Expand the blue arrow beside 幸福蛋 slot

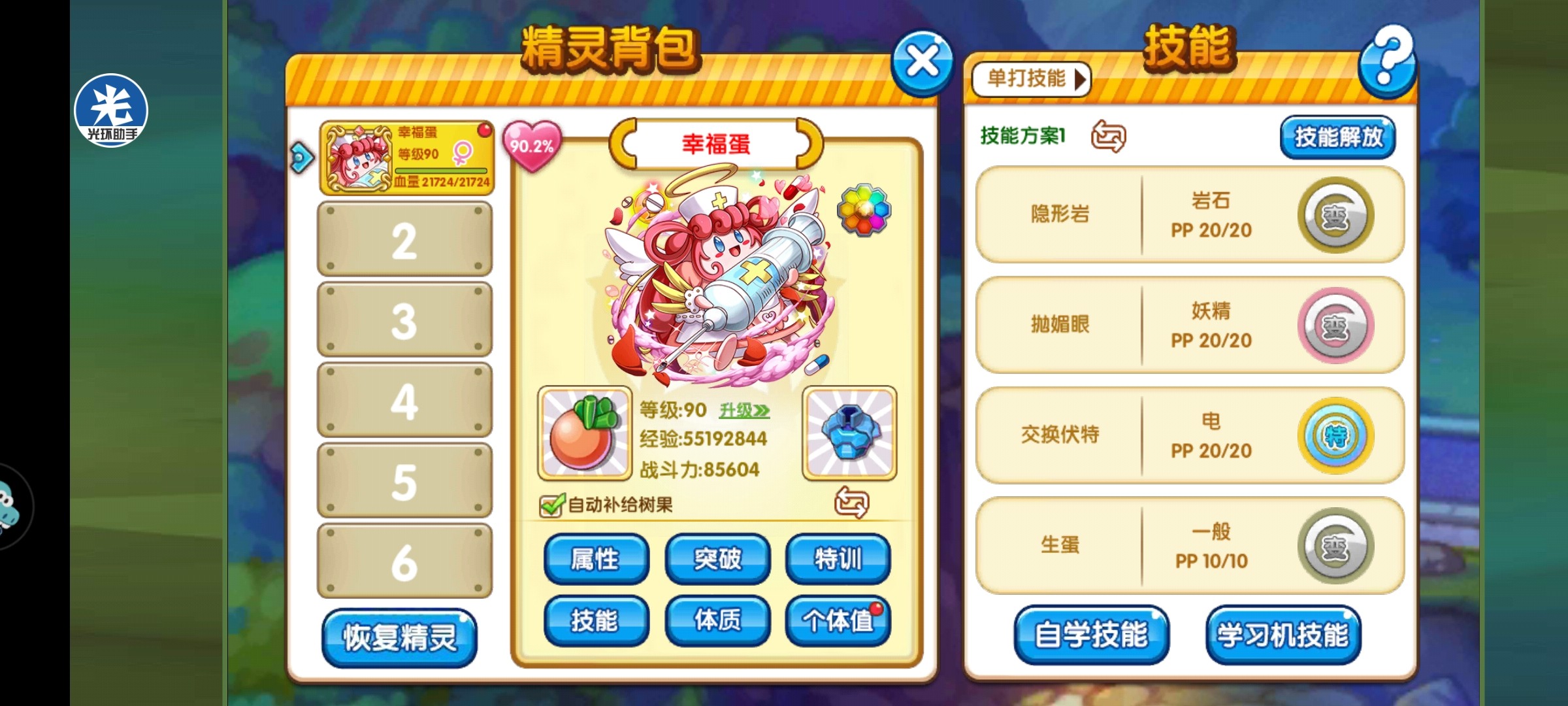302,158
